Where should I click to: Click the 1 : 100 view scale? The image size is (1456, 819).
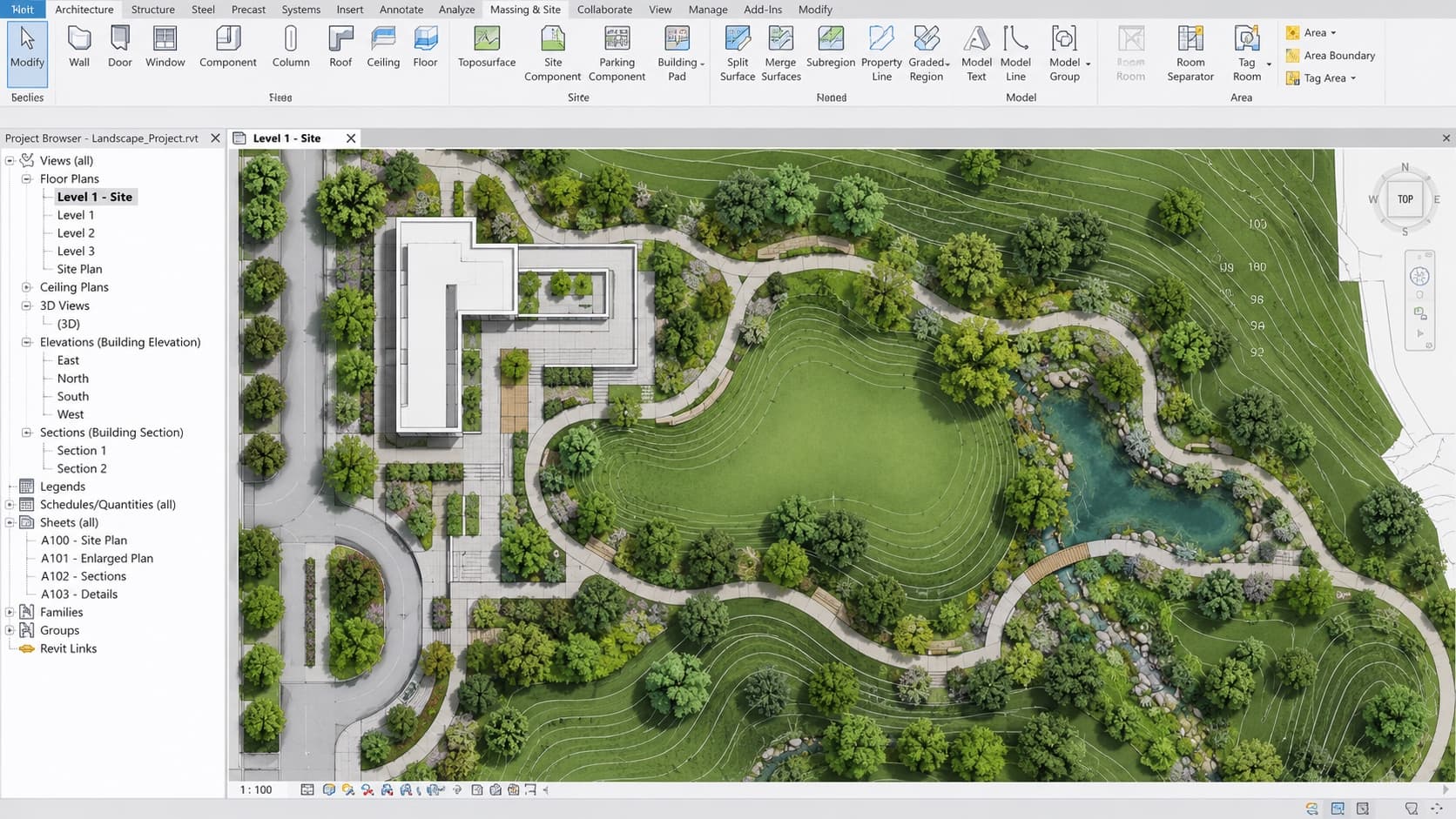pos(256,789)
